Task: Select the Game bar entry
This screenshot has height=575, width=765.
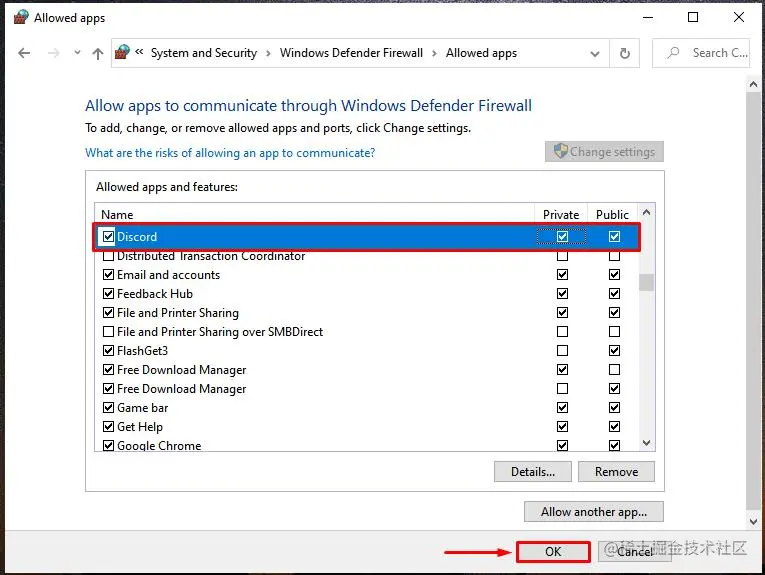Action: (x=142, y=408)
